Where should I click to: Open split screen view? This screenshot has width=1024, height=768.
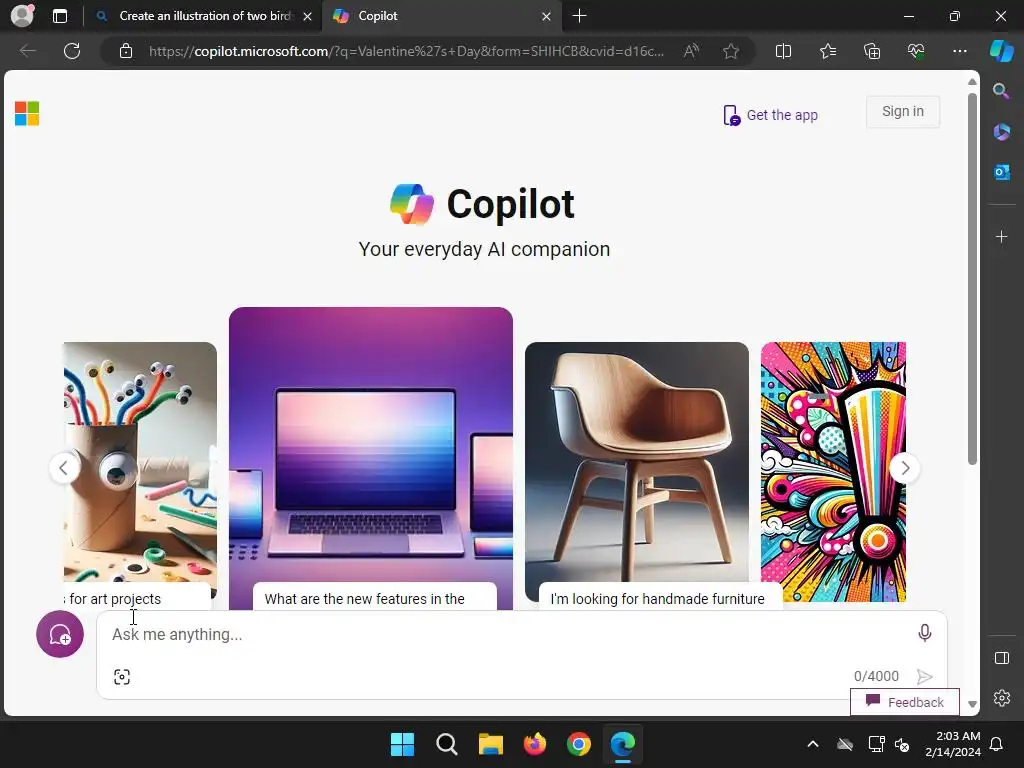pos(783,51)
